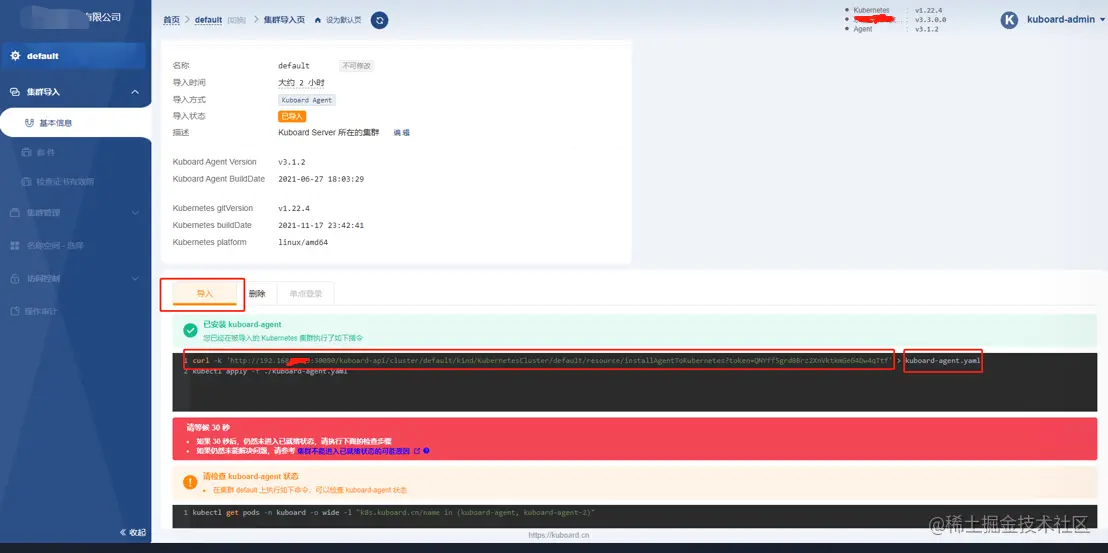Expand the 访问控制 menu section

[x=135, y=279]
